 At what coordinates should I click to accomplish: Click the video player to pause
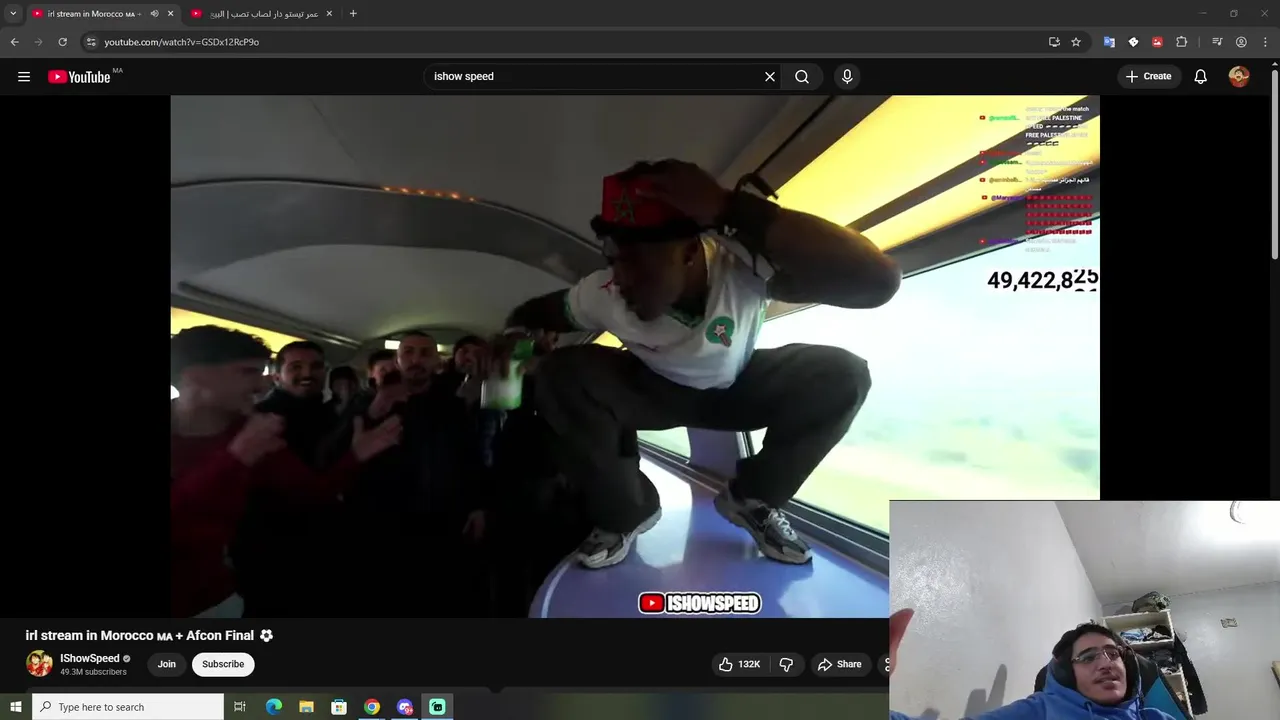point(634,357)
